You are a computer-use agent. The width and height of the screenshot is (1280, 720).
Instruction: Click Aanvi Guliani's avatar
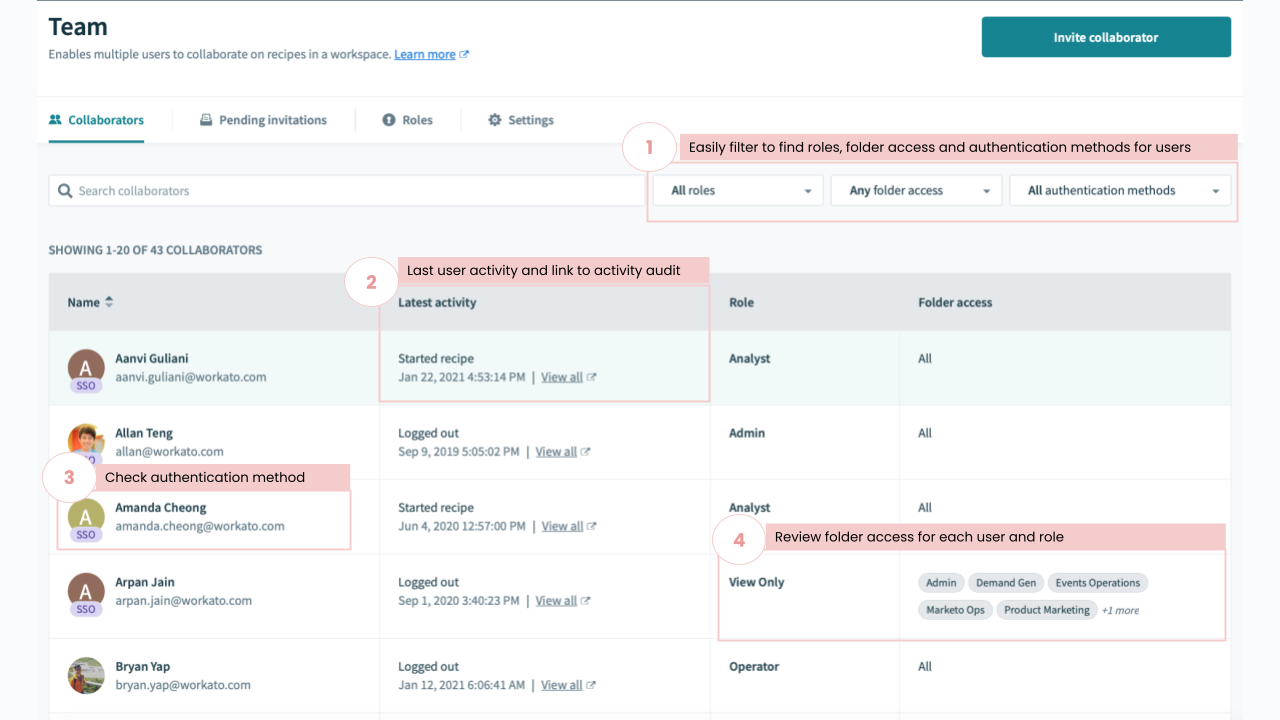click(x=86, y=367)
